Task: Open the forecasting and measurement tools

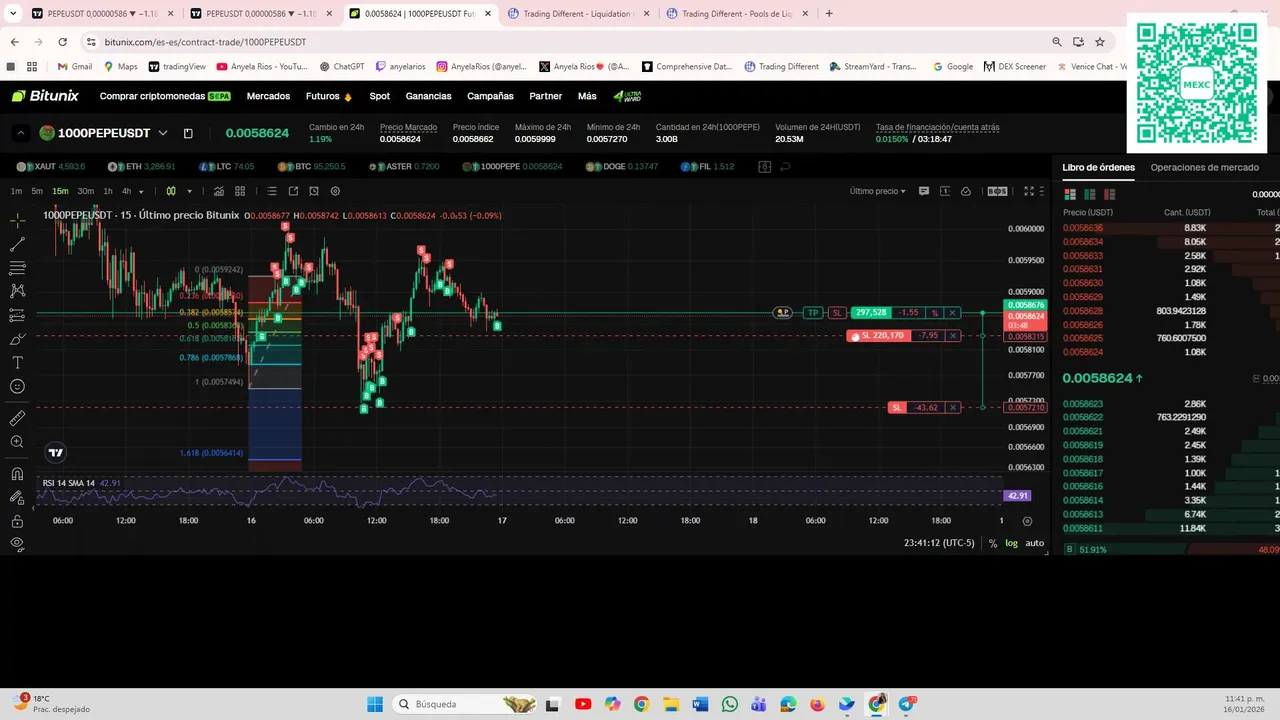Action: tap(17, 315)
